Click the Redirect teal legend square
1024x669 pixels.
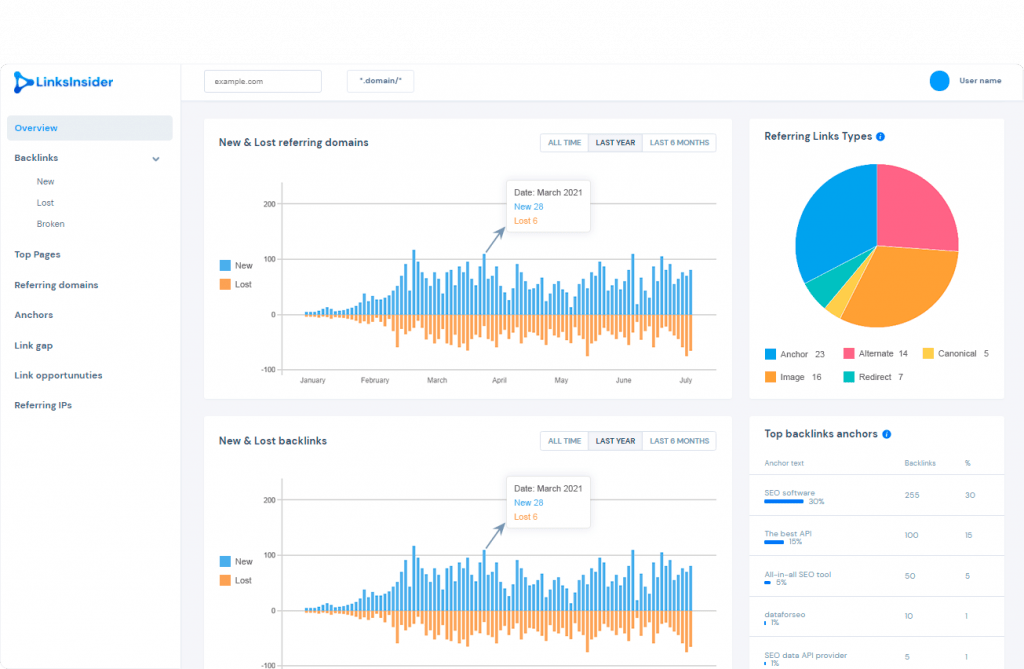849,377
